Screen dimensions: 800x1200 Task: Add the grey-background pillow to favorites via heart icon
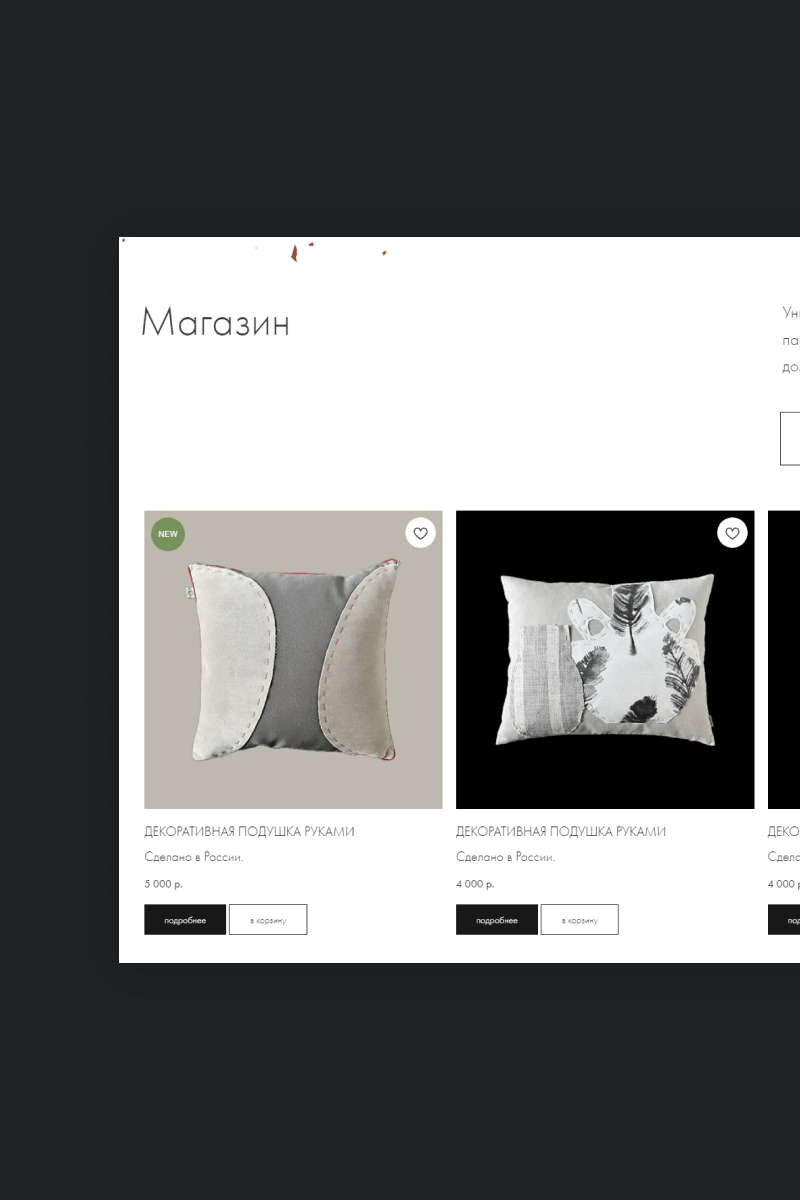pyautogui.click(x=420, y=533)
